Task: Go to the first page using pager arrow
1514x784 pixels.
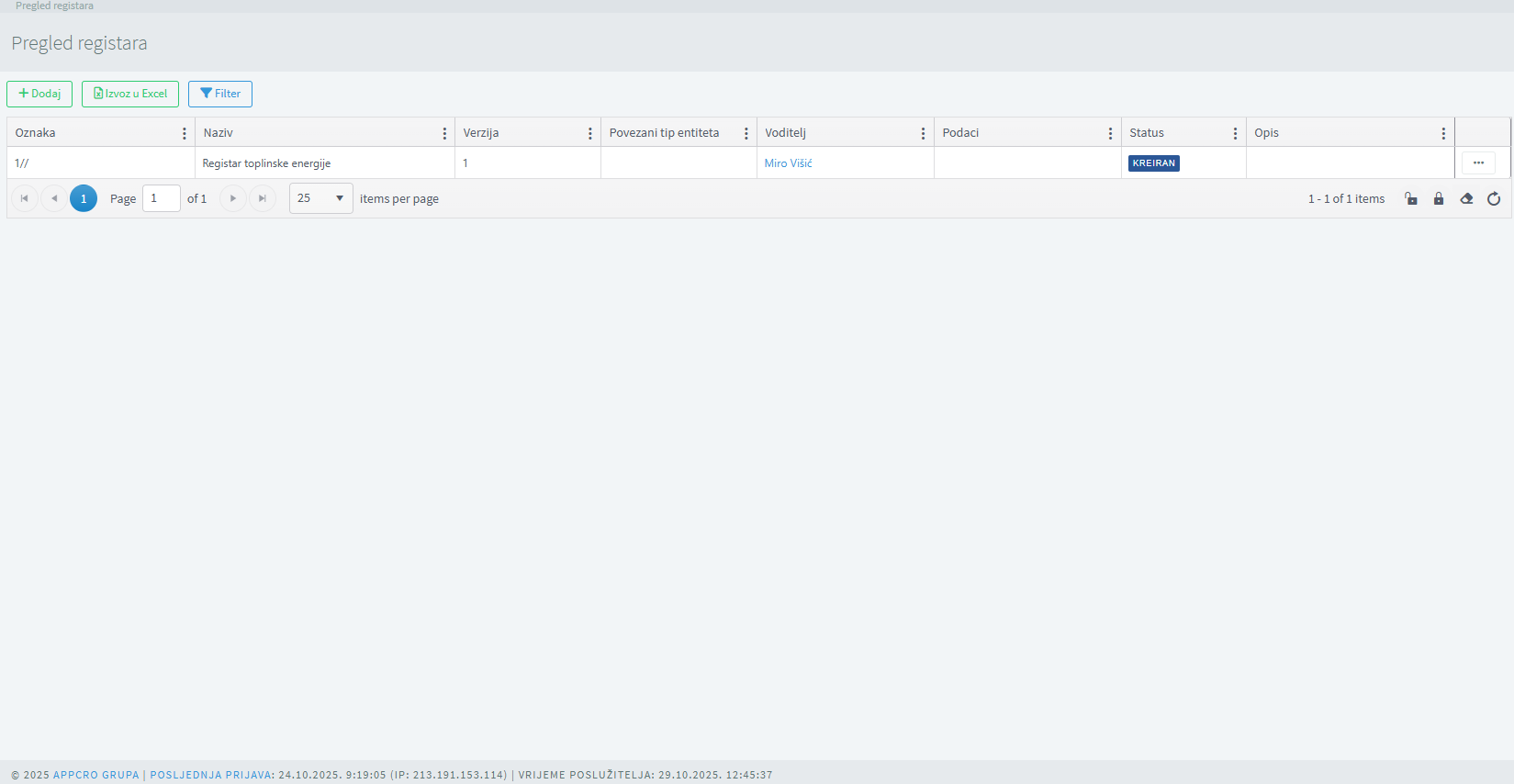Action: coord(25,198)
